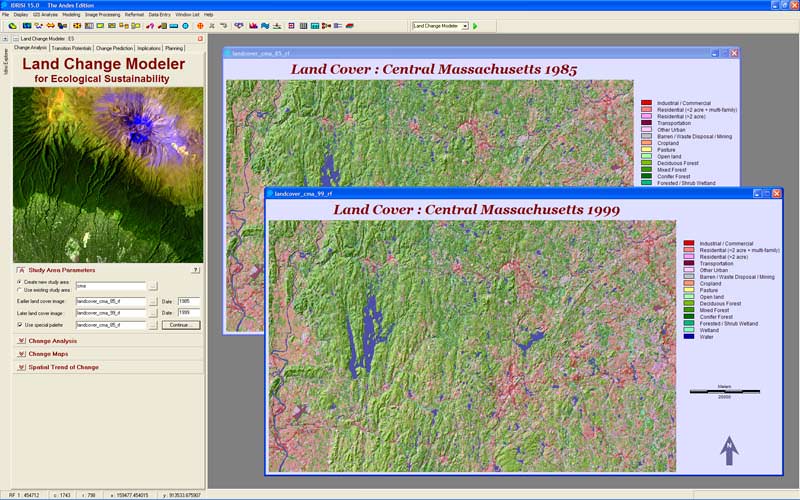Click the green blob icon first in the toolbar
The width and height of the screenshot is (800, 500).
click(13, 26)
